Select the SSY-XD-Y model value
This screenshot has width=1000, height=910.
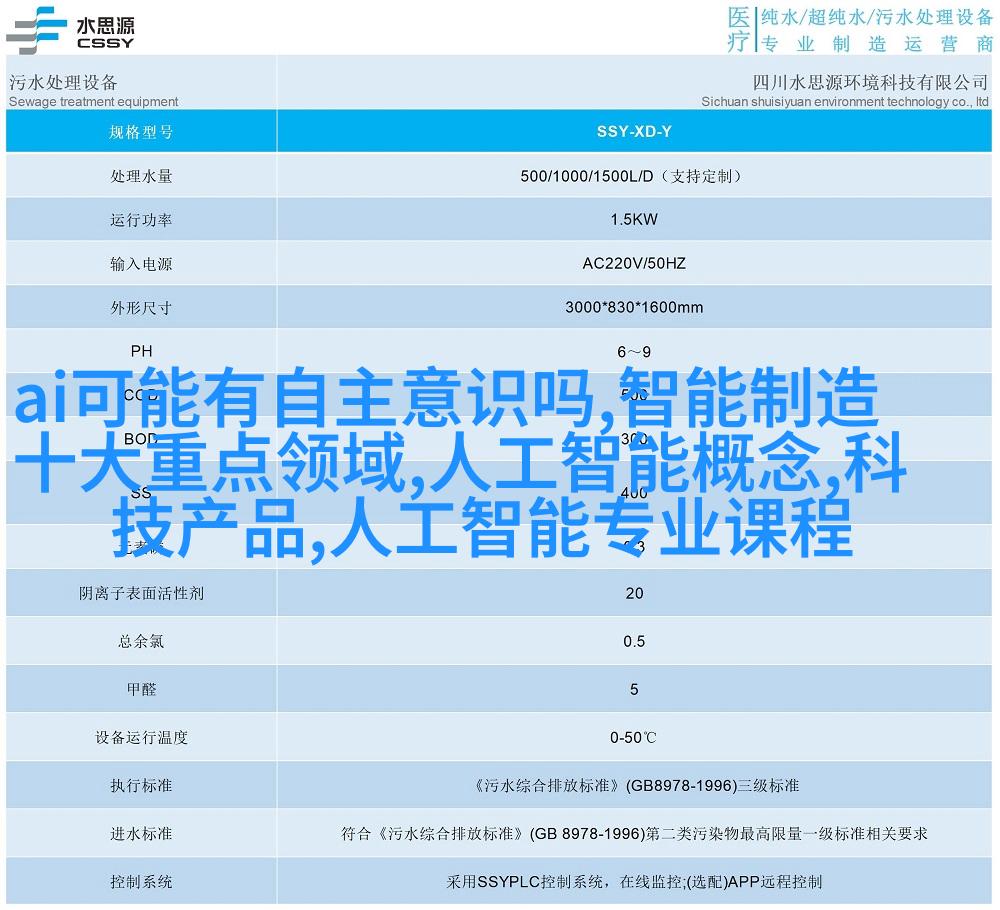[x=634, y=131]
